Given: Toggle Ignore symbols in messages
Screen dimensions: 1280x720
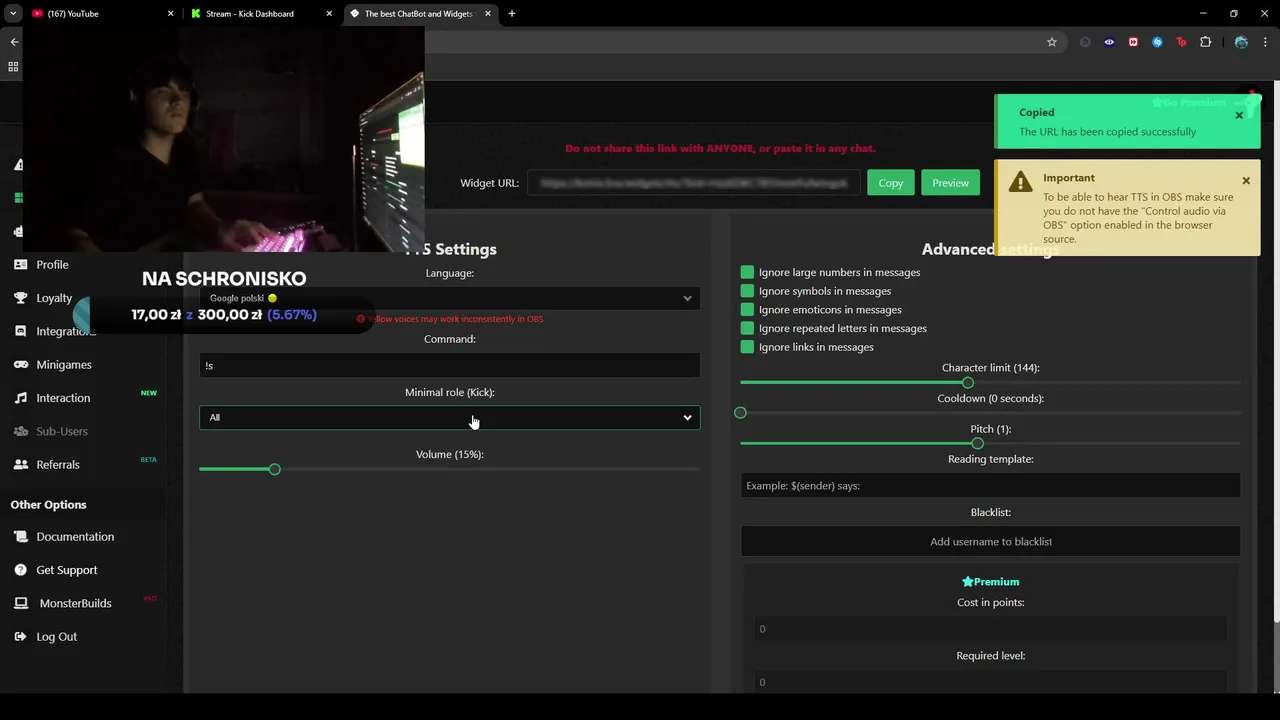Looking at the screenshot, I should pyautogui.click(x=747, y=291).
